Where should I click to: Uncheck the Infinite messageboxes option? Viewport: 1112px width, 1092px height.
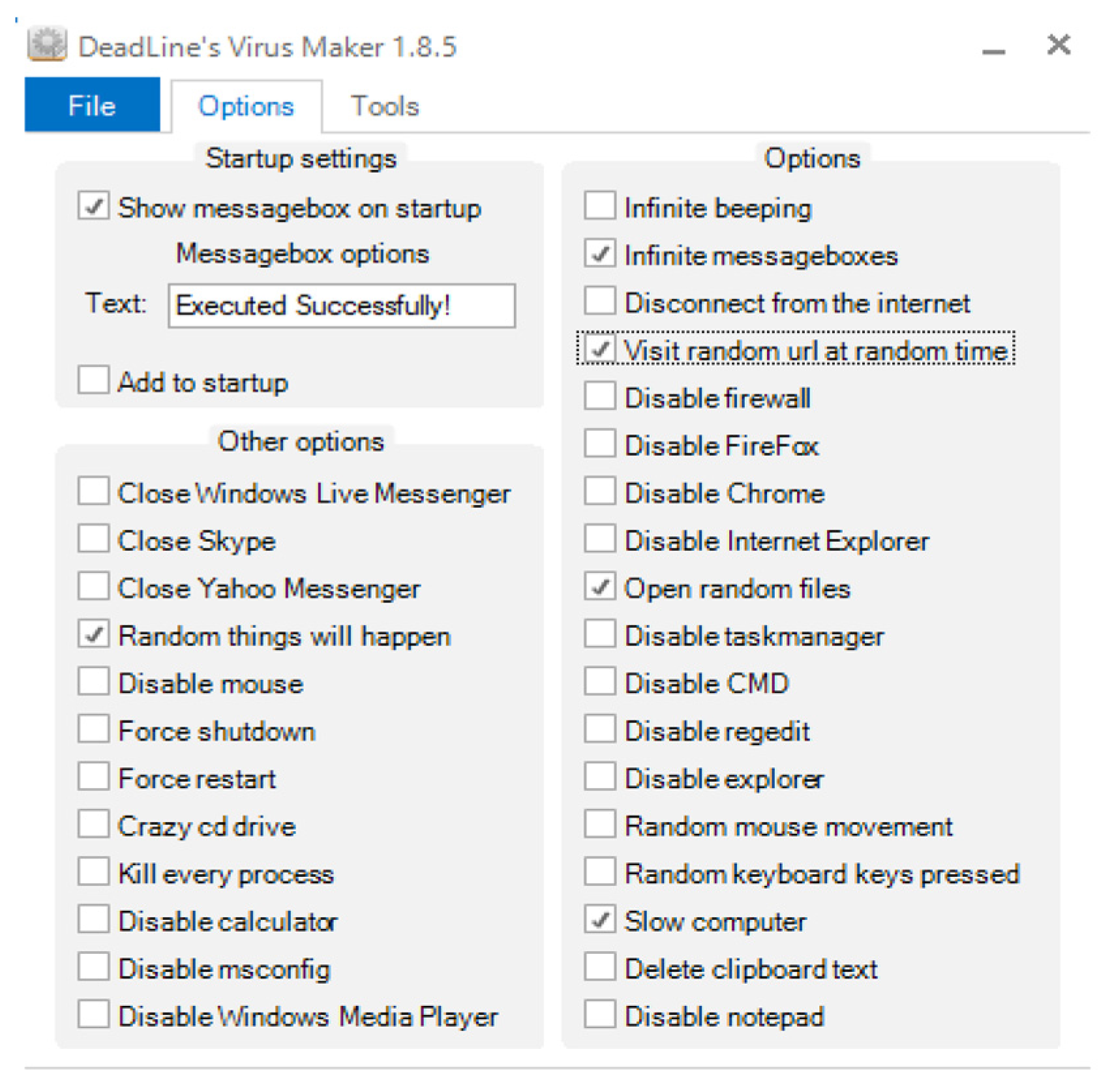[x=599, y=254]
